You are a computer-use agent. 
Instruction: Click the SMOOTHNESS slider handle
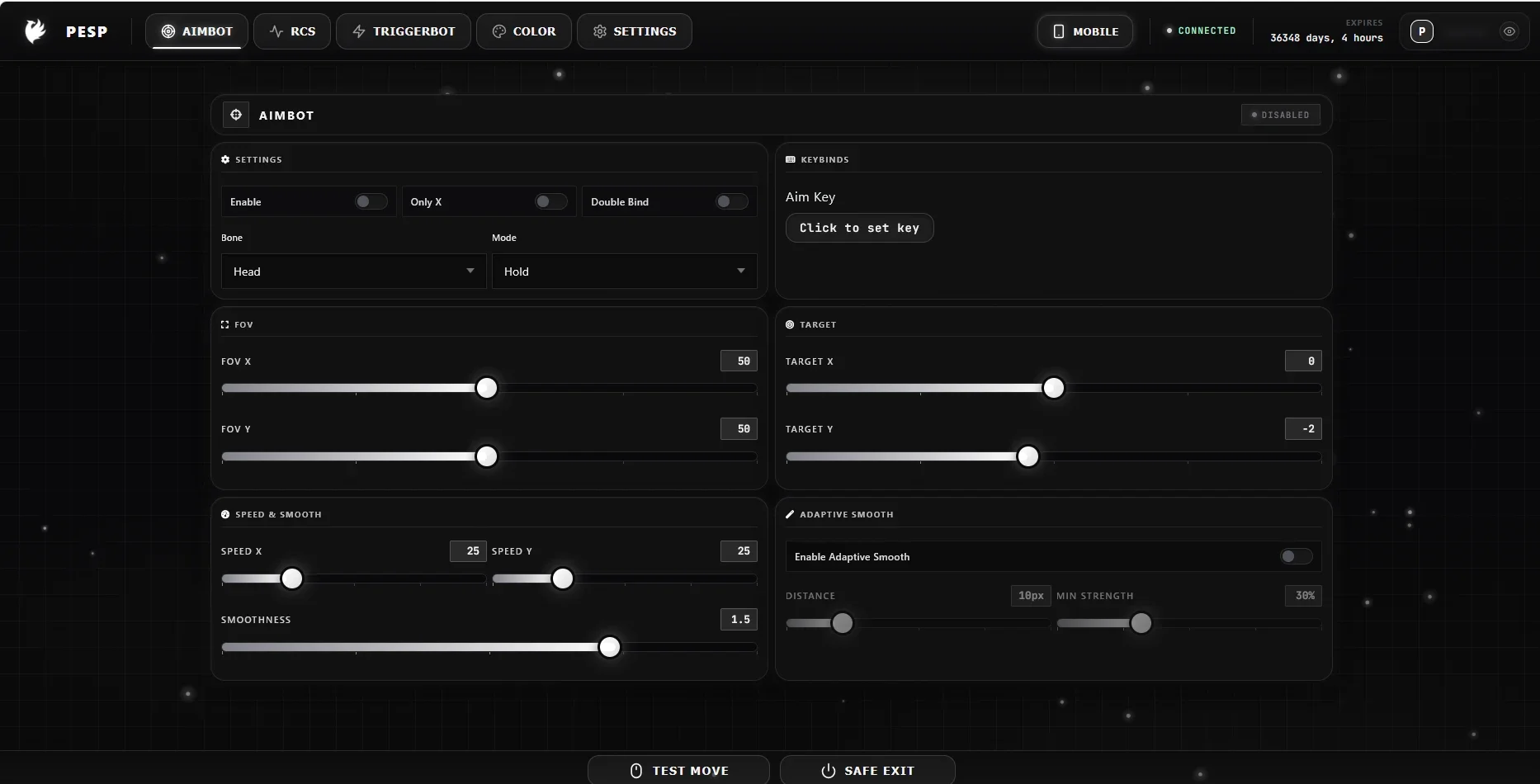pyautogui.click(x=610, y=647)
